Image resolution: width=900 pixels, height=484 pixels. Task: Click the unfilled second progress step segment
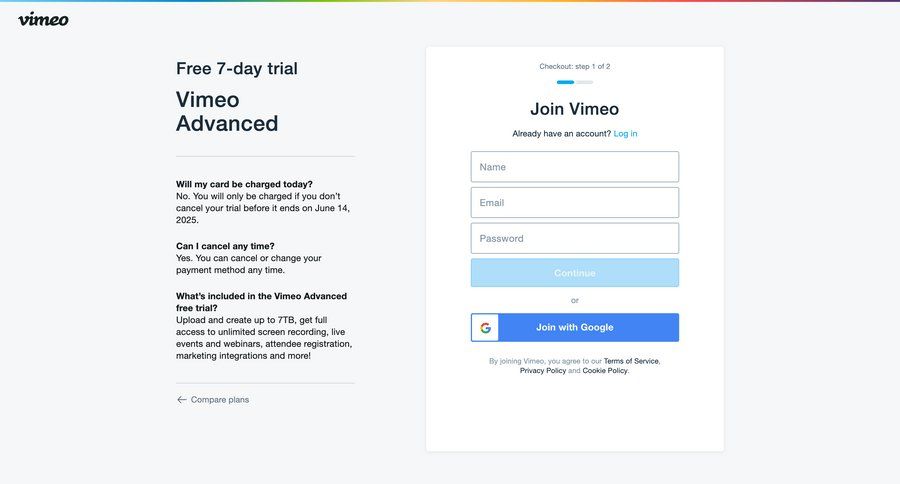pos(584,82)
